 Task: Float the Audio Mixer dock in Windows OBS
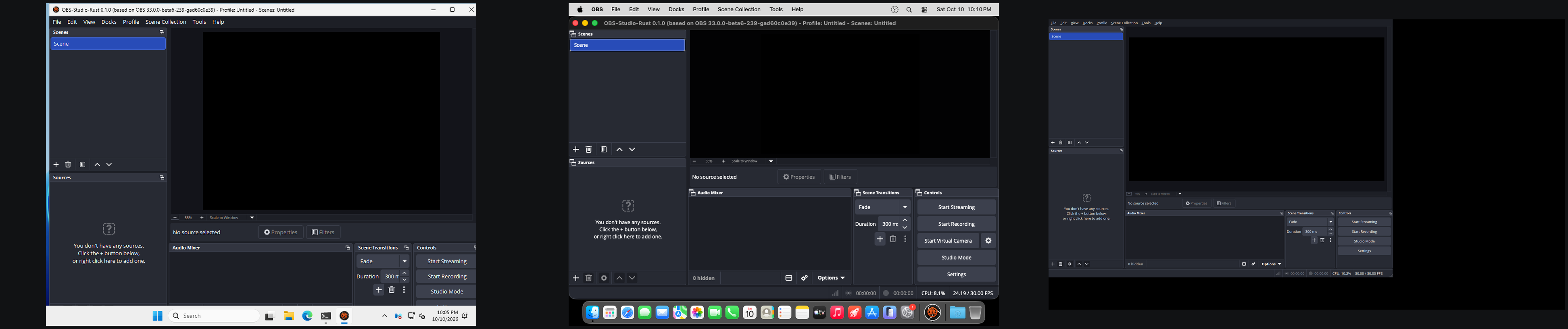pyautogui.click(x=348, y=248)
